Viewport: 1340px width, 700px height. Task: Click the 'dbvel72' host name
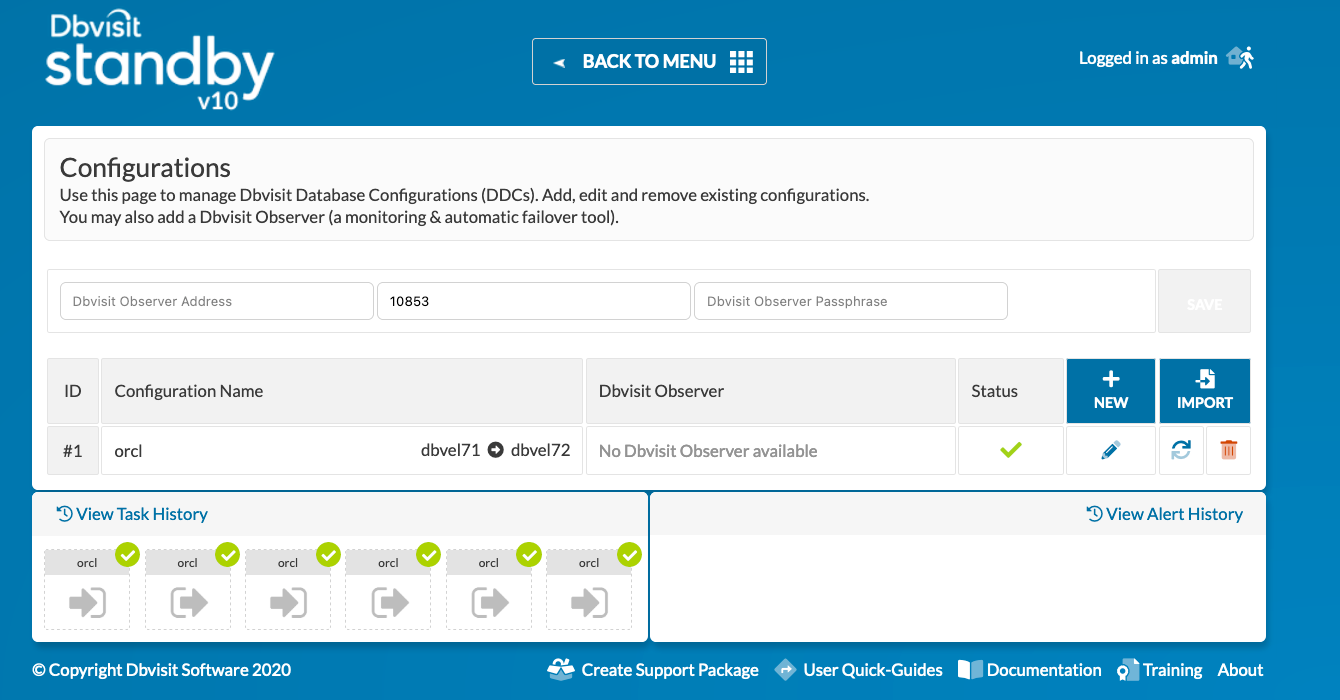[x=540, y=450]
